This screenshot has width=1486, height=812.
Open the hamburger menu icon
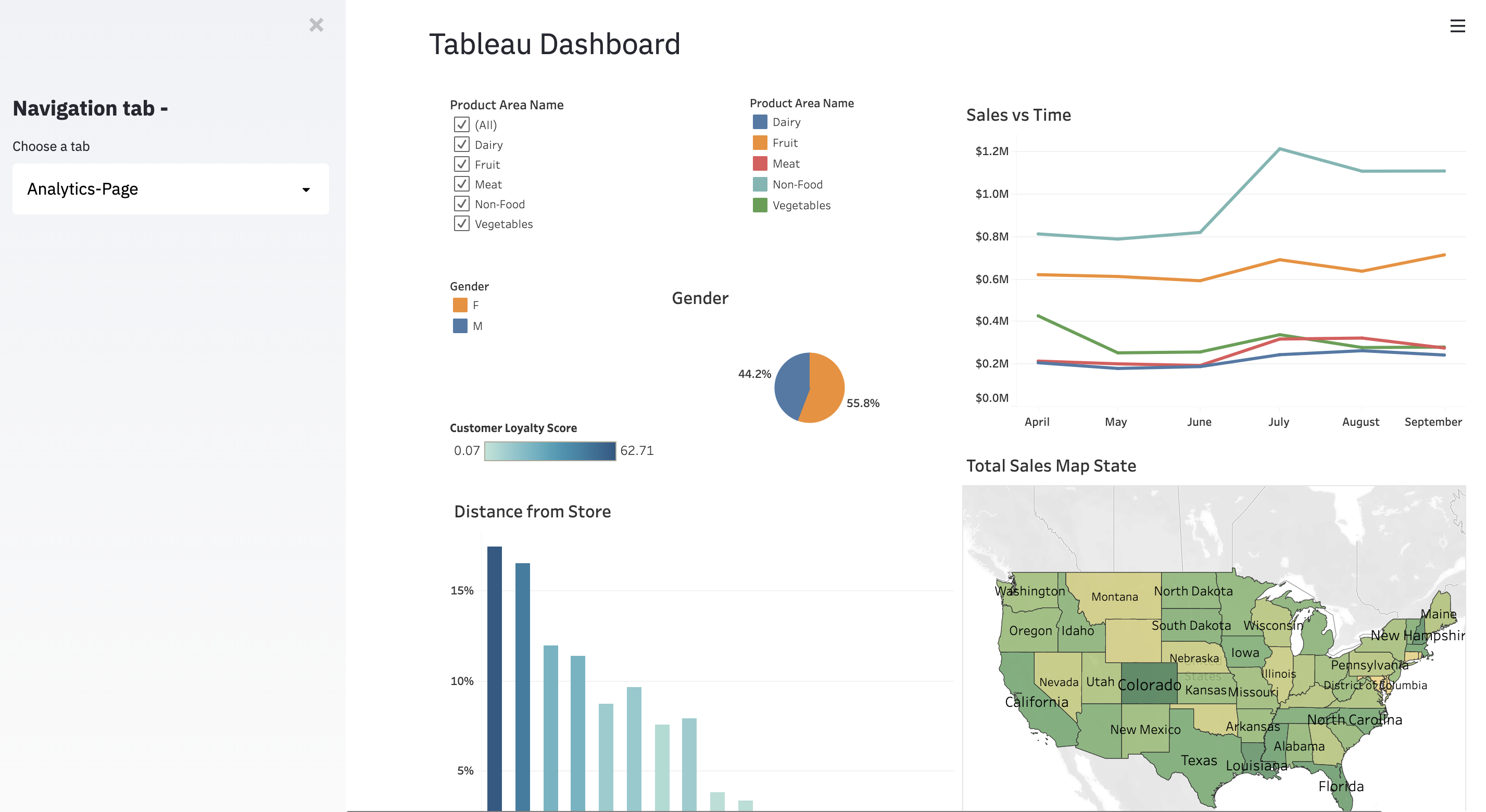coord(1457,26)
